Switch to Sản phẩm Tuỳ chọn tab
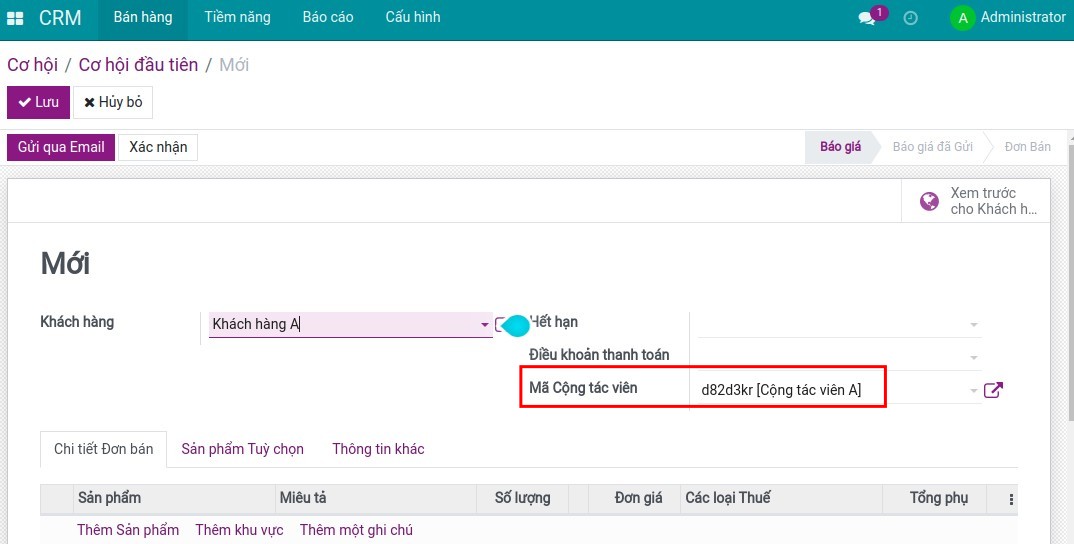 242,449
